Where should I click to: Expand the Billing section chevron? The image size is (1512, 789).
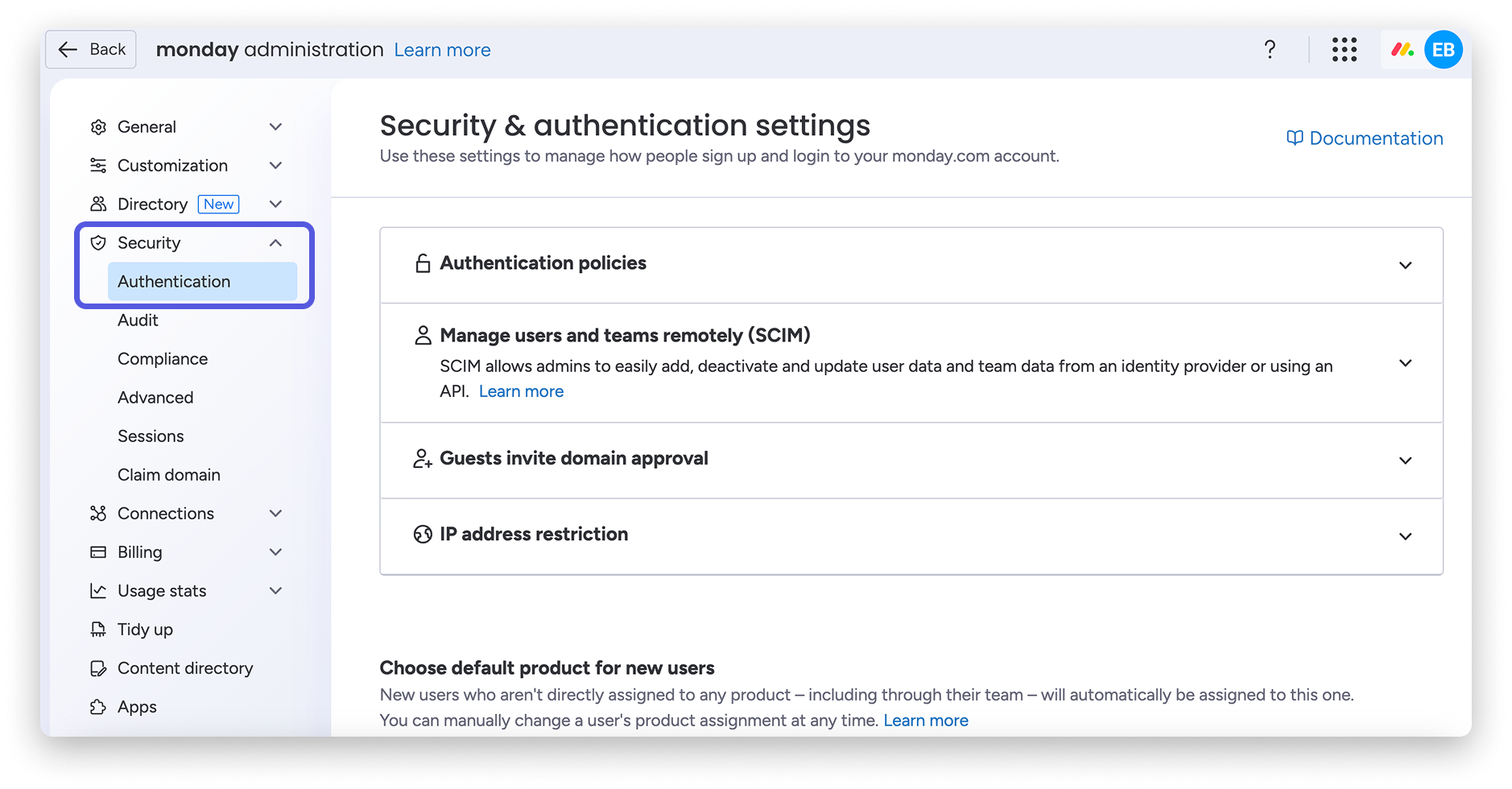275,552
